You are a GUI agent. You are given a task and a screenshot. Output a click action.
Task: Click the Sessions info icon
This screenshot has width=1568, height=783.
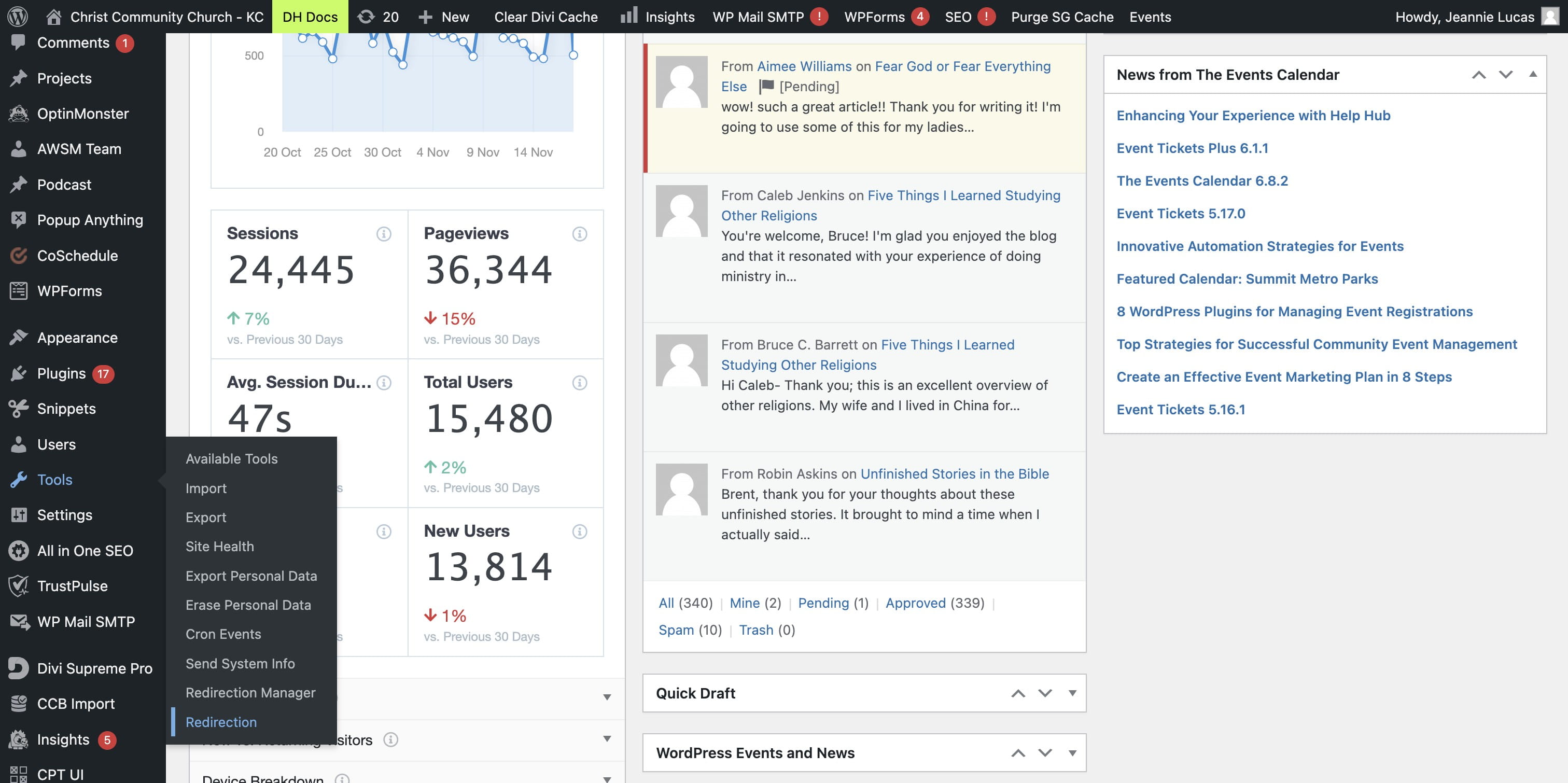pyautogui.click(x=384, y=234)
